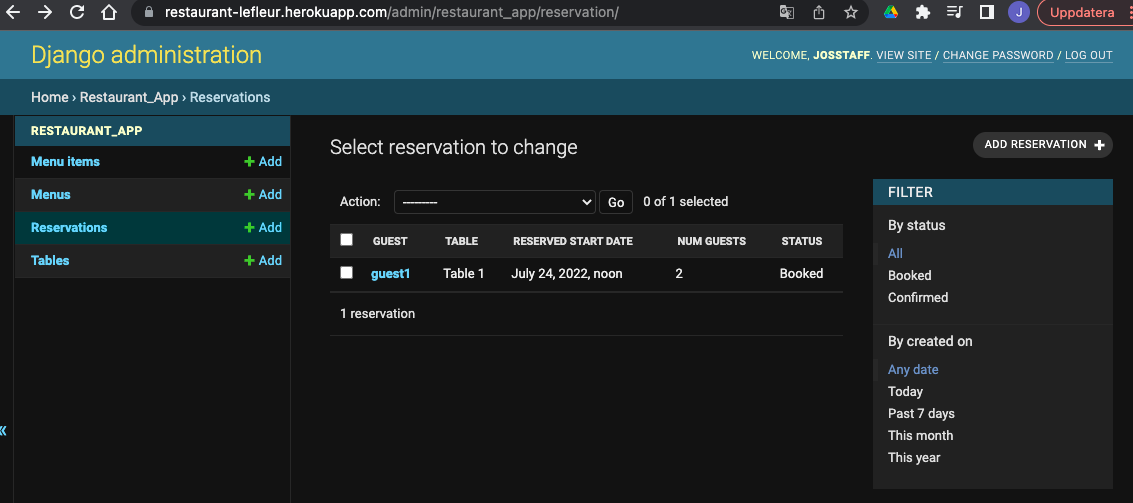Click the Booked status cell of guest1
Image resolution: width=1133 pixels, height=503 pixels.
coord(801,274)
